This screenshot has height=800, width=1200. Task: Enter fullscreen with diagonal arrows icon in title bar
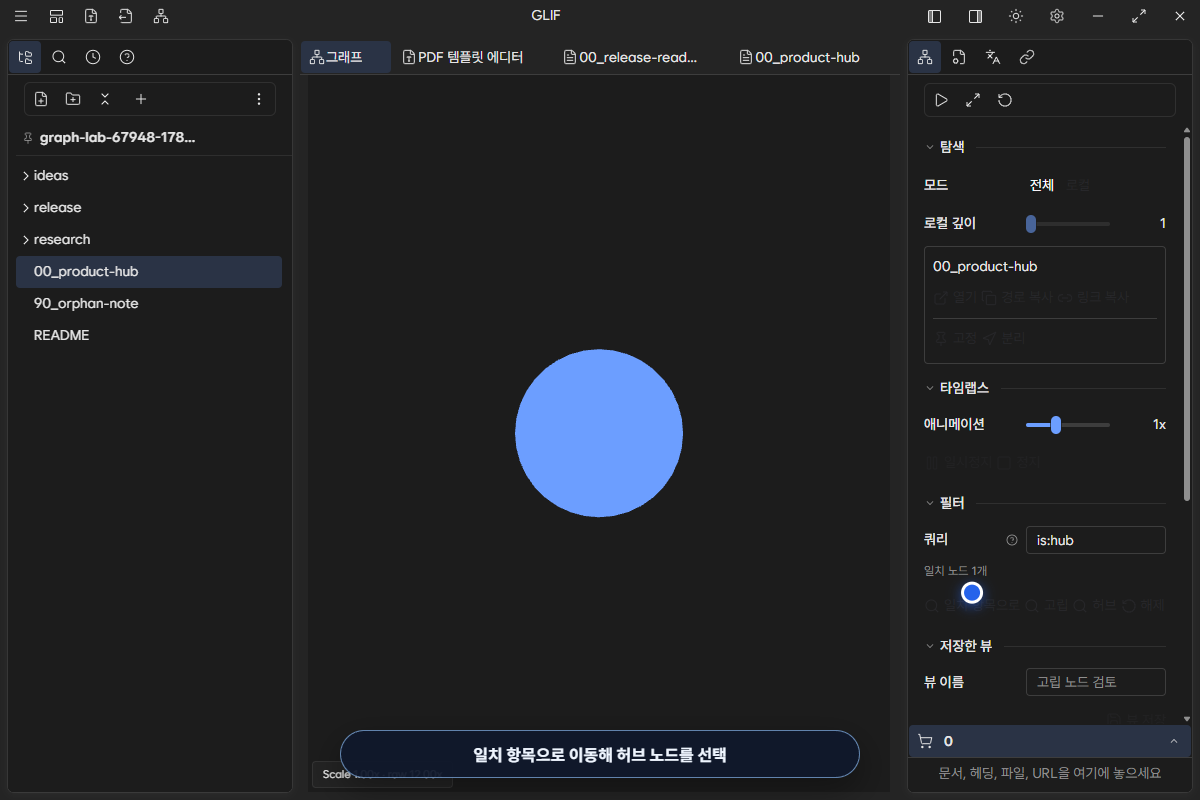click(x=1138, y=16)
